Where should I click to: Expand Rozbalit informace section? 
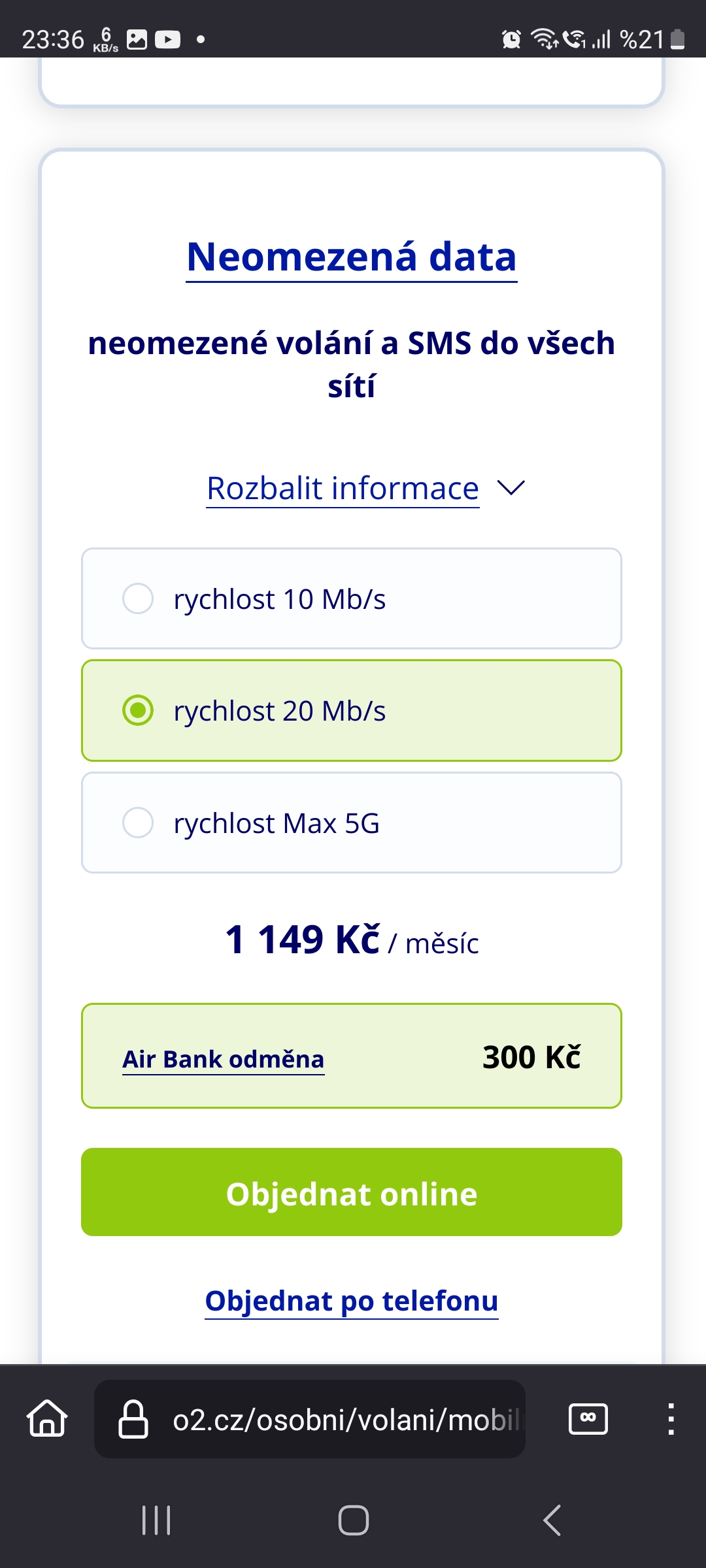tap(343, 489)
